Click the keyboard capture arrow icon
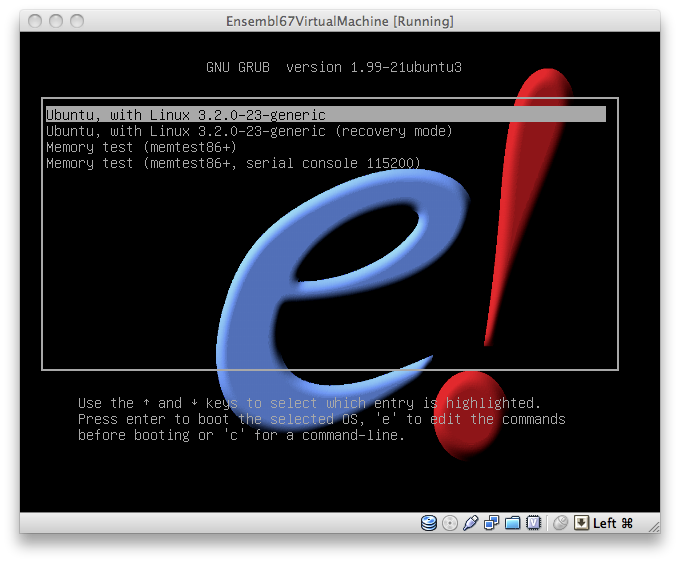 click(581, 523)
